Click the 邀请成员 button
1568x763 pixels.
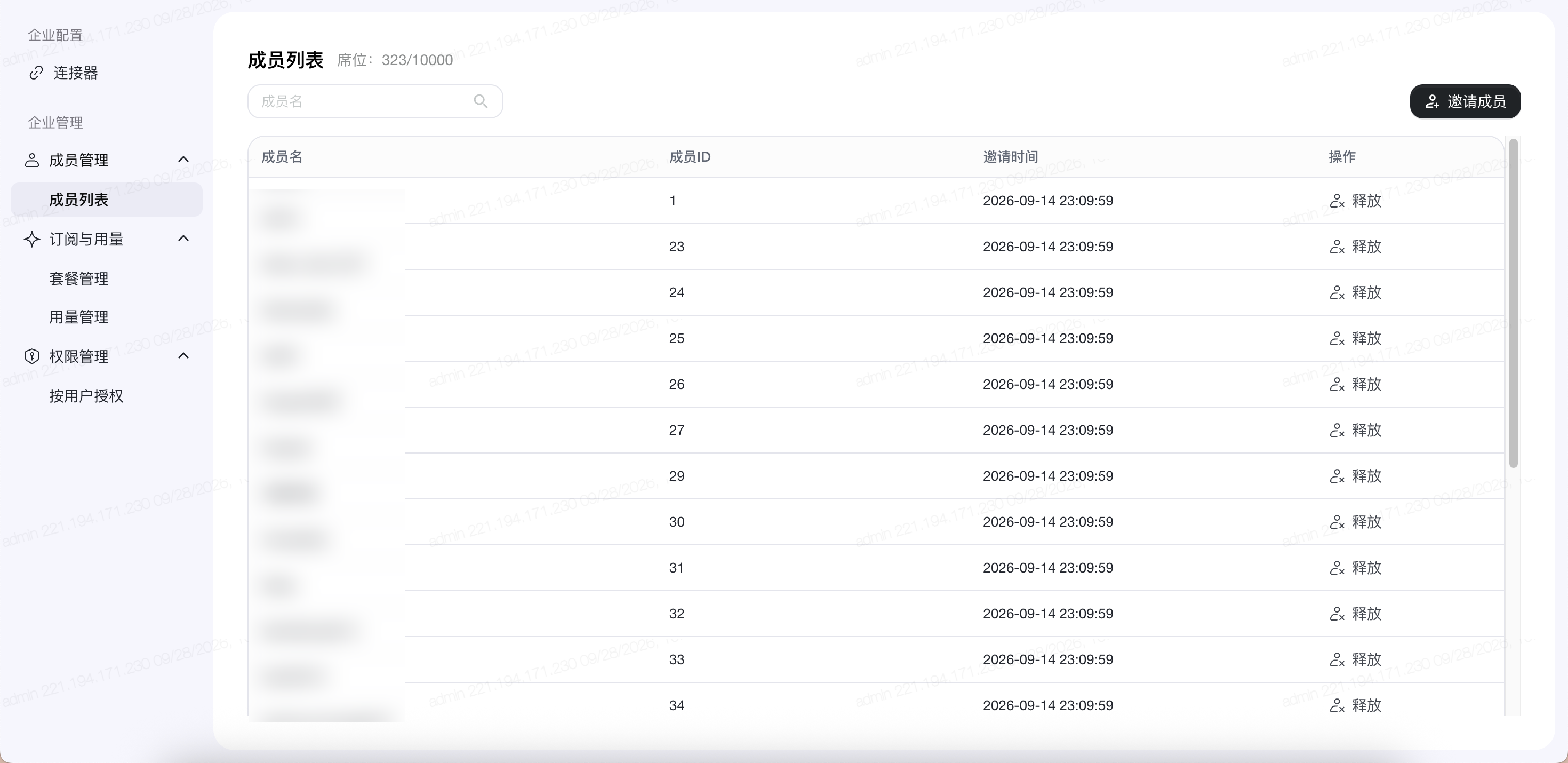pyautogui.click(x=1465, y=101)
